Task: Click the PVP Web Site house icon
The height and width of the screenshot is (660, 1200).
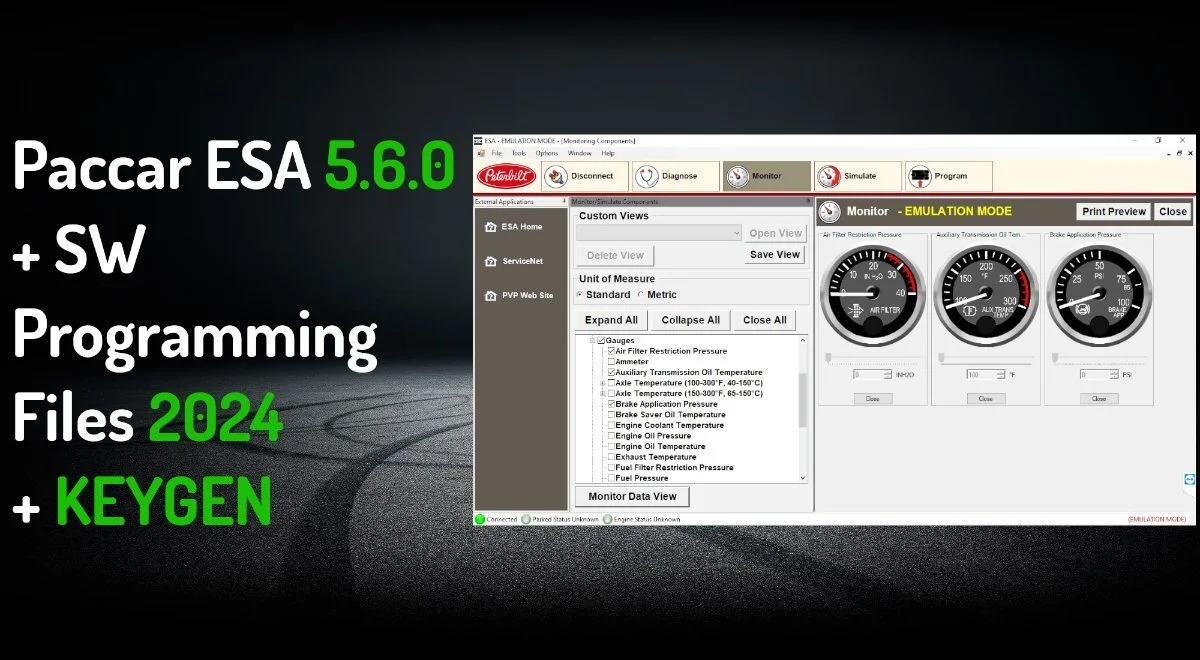Action: click(490, 296)
